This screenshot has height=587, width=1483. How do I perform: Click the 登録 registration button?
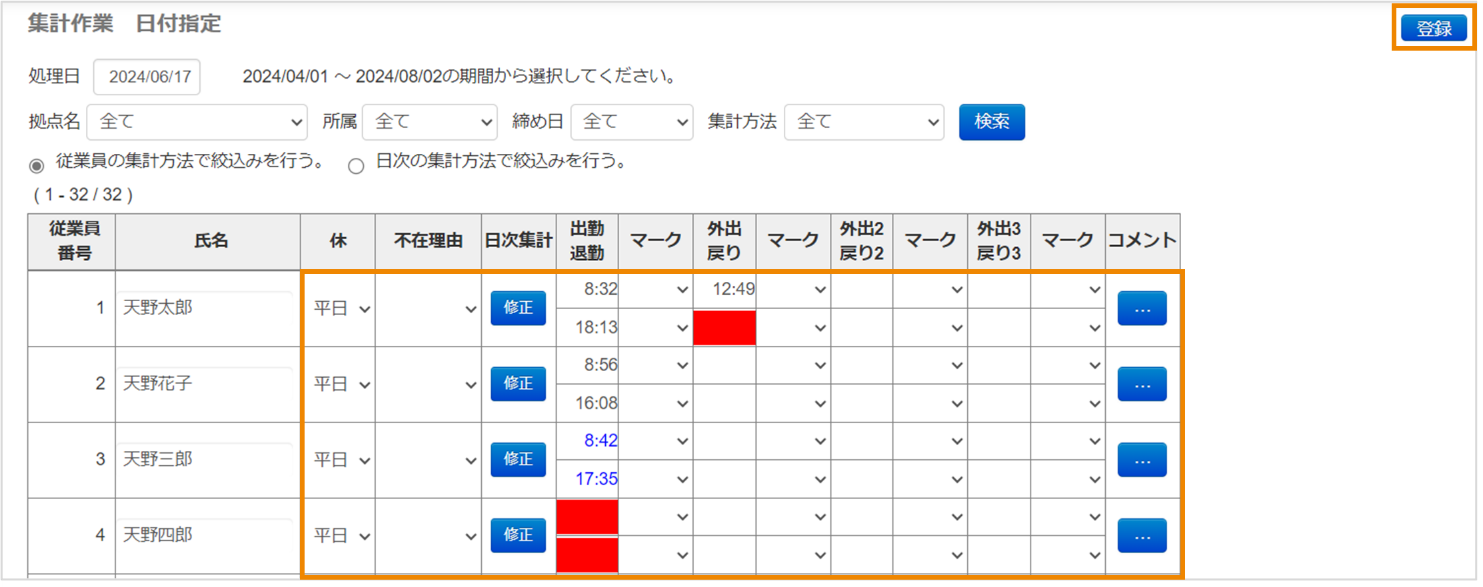(x=1434, y=27)
